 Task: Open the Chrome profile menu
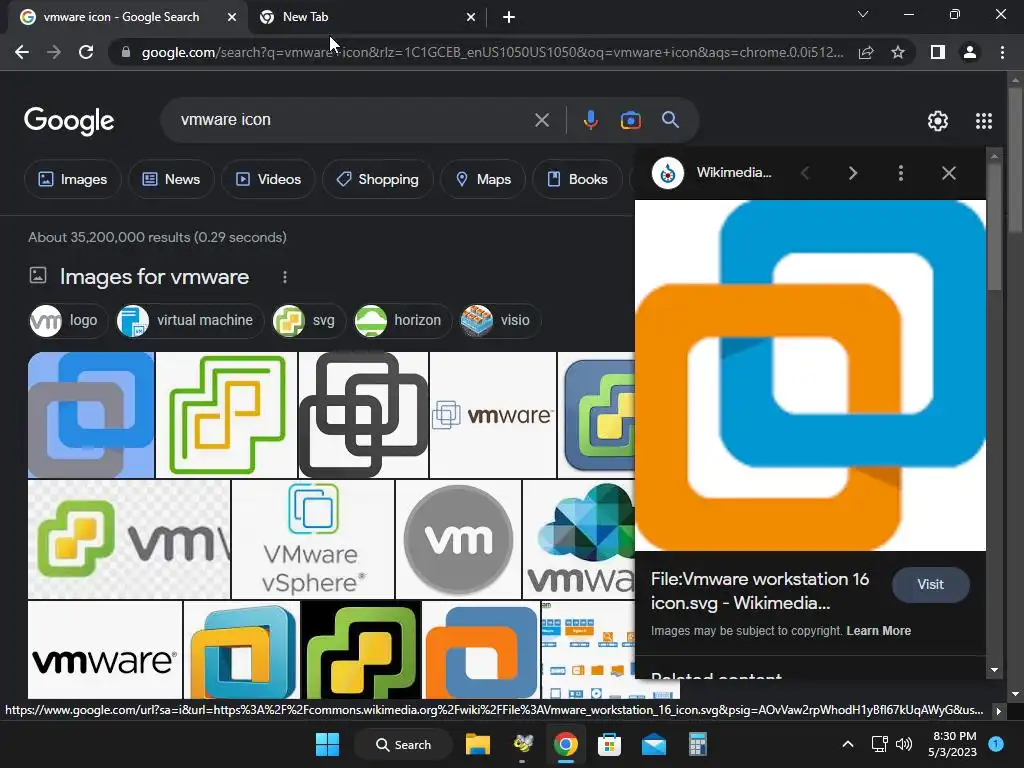970,52
